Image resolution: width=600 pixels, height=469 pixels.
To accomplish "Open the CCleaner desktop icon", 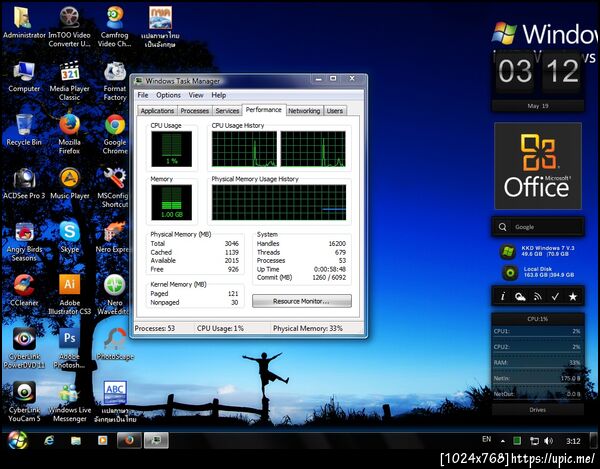I will (24, 286).
